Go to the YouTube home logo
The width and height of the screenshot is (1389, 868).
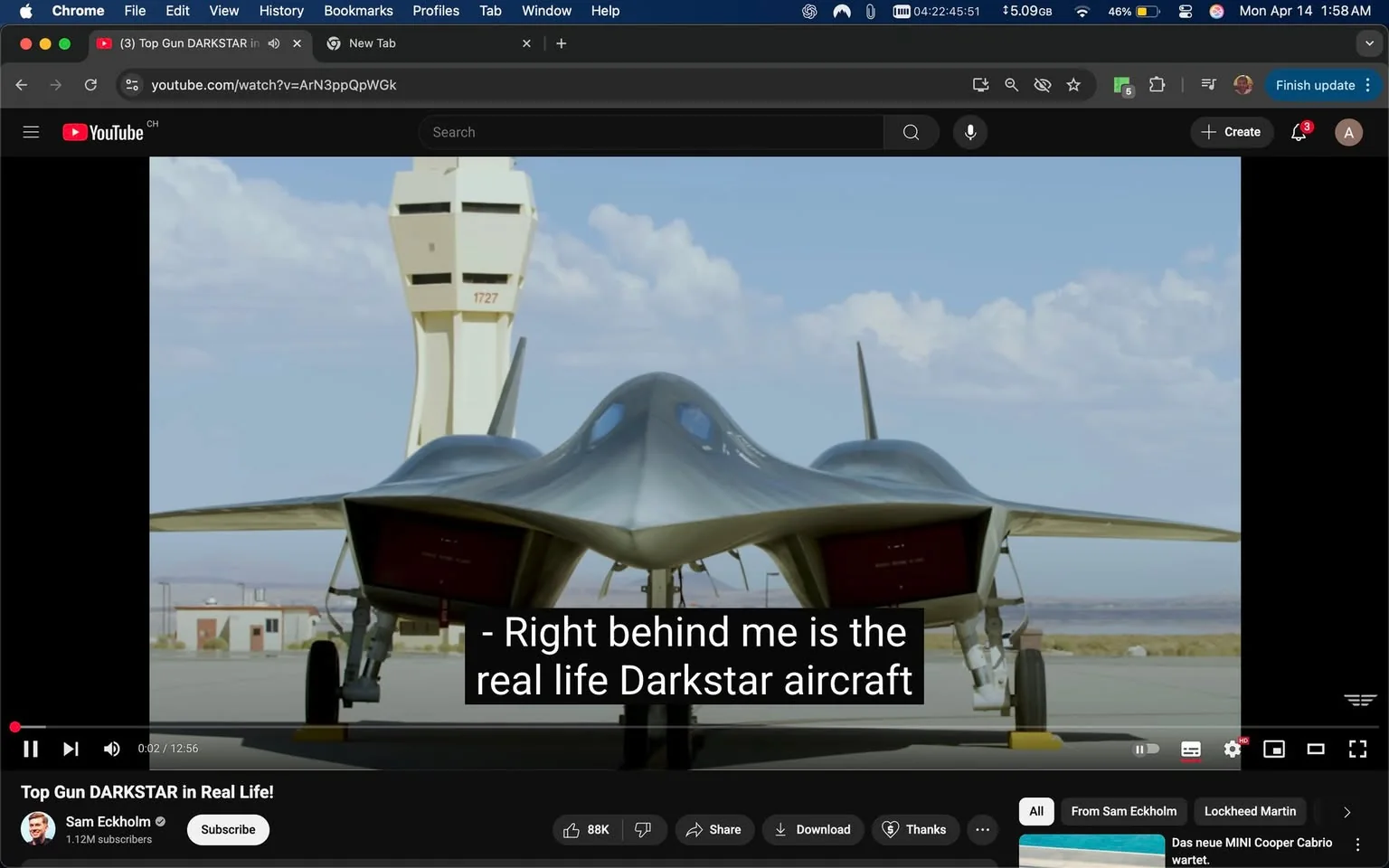coord(103,132)
